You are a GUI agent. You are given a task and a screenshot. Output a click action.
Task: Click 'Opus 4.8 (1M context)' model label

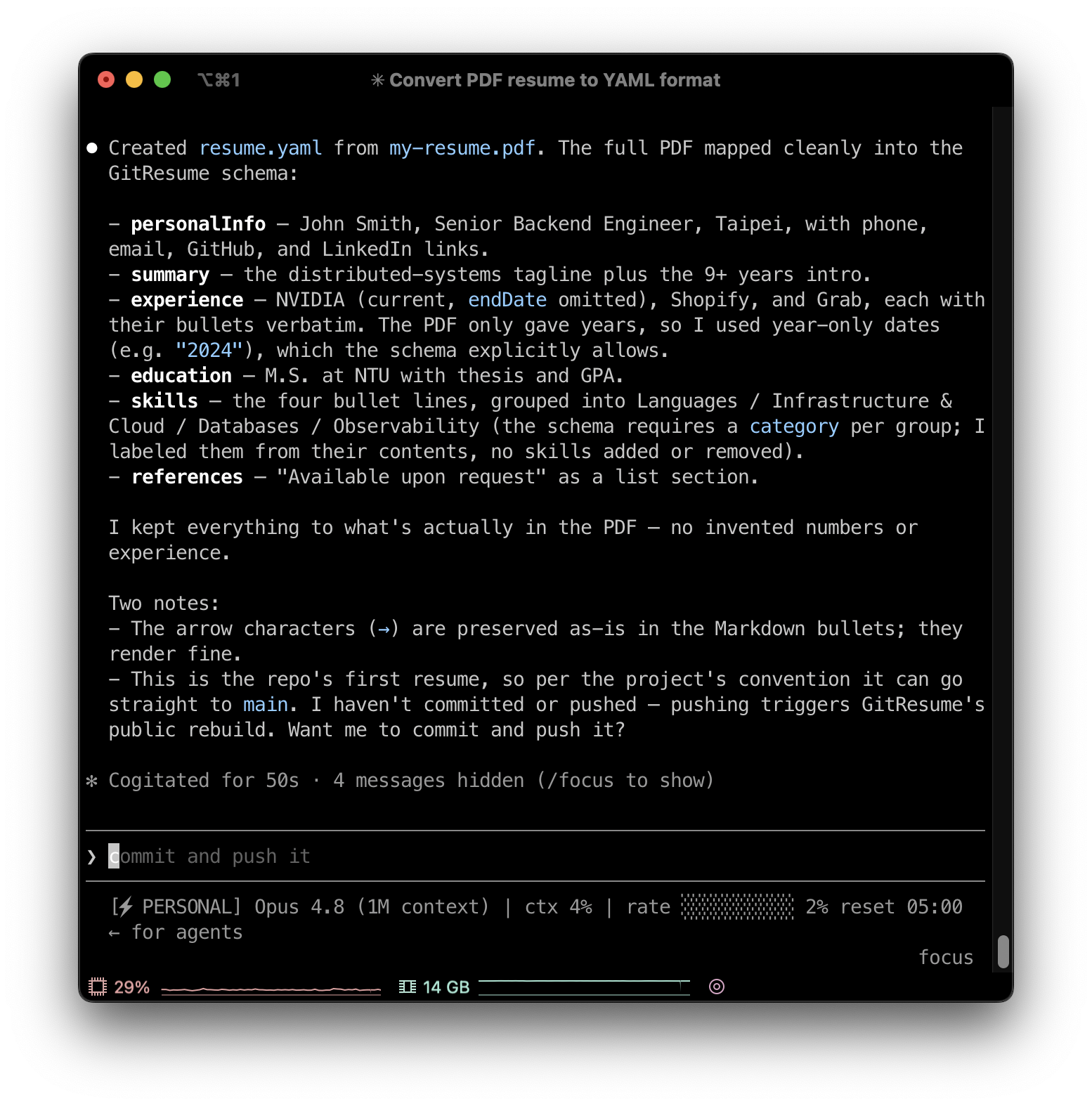[372, 907]
